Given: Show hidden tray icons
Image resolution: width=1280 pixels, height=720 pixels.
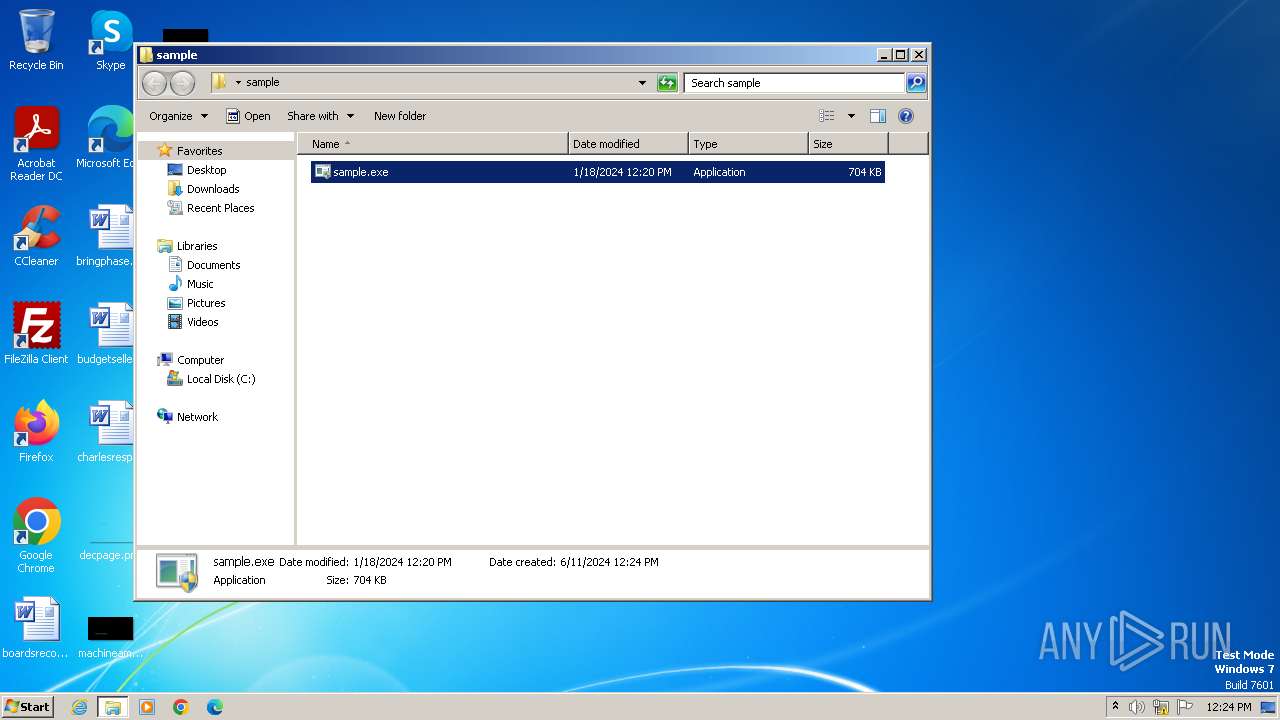Looking at the screenshot, I should [x=1115, y=707].
